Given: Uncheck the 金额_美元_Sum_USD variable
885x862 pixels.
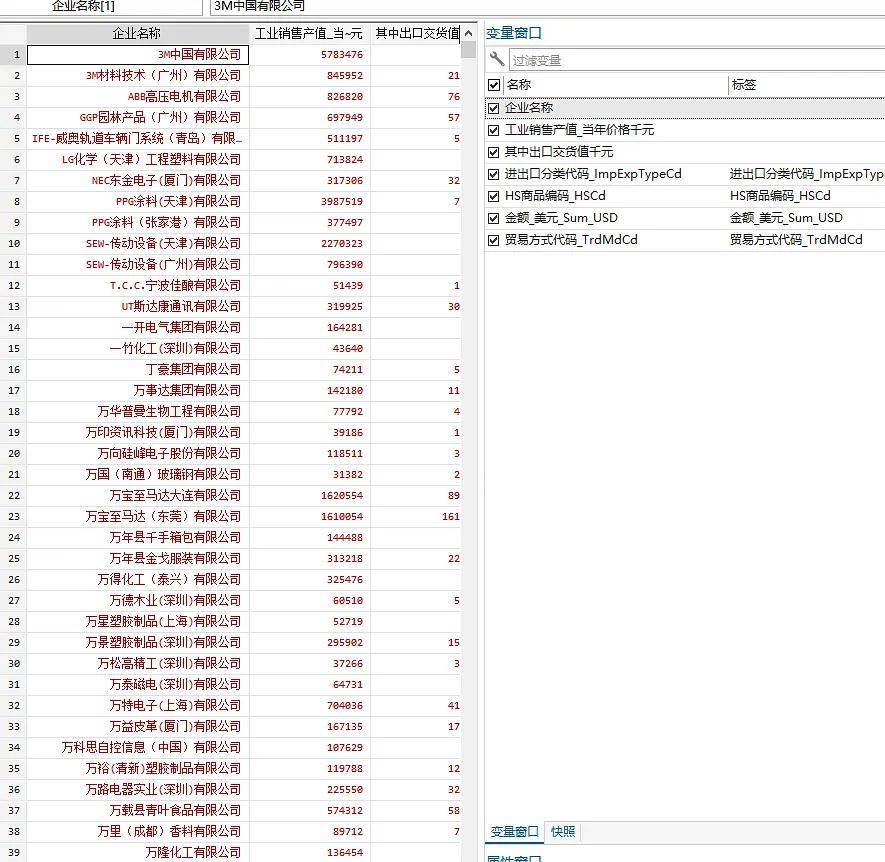Looking at the screenshot, I should [x=492, y=218].
